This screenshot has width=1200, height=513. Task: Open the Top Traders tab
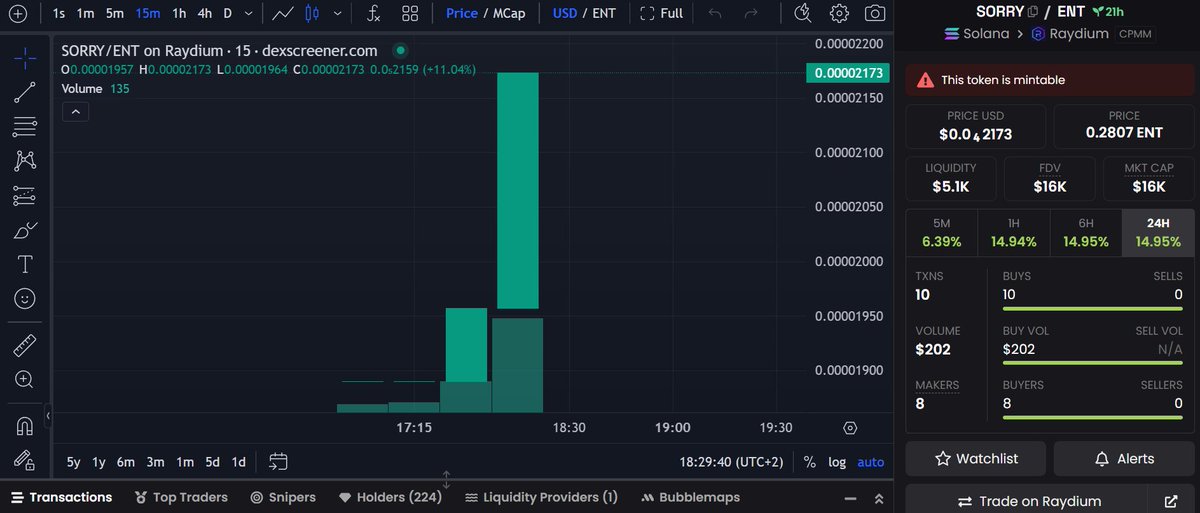tap(181, 497)
